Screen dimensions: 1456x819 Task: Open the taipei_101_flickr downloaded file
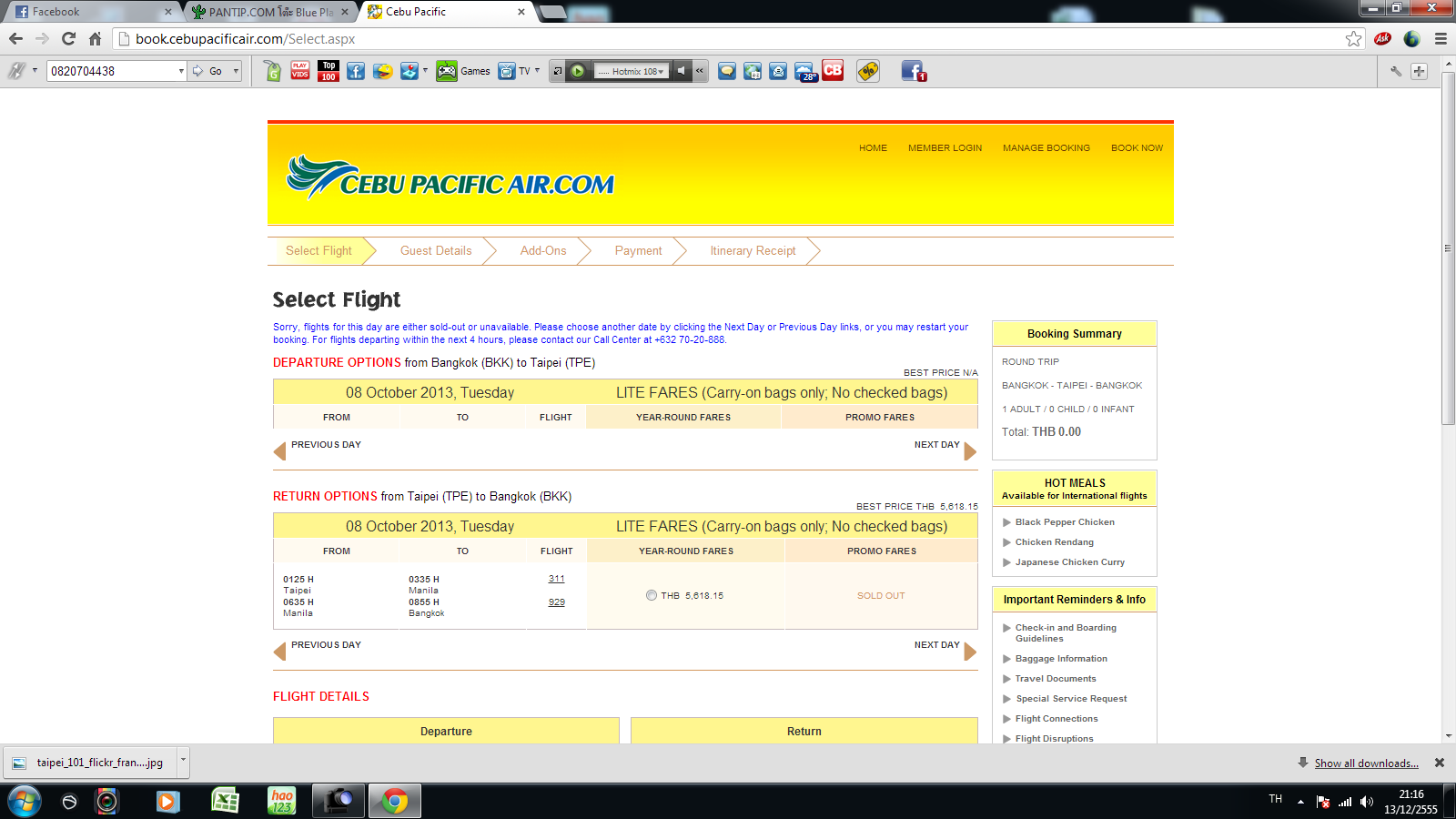point(90,763)
